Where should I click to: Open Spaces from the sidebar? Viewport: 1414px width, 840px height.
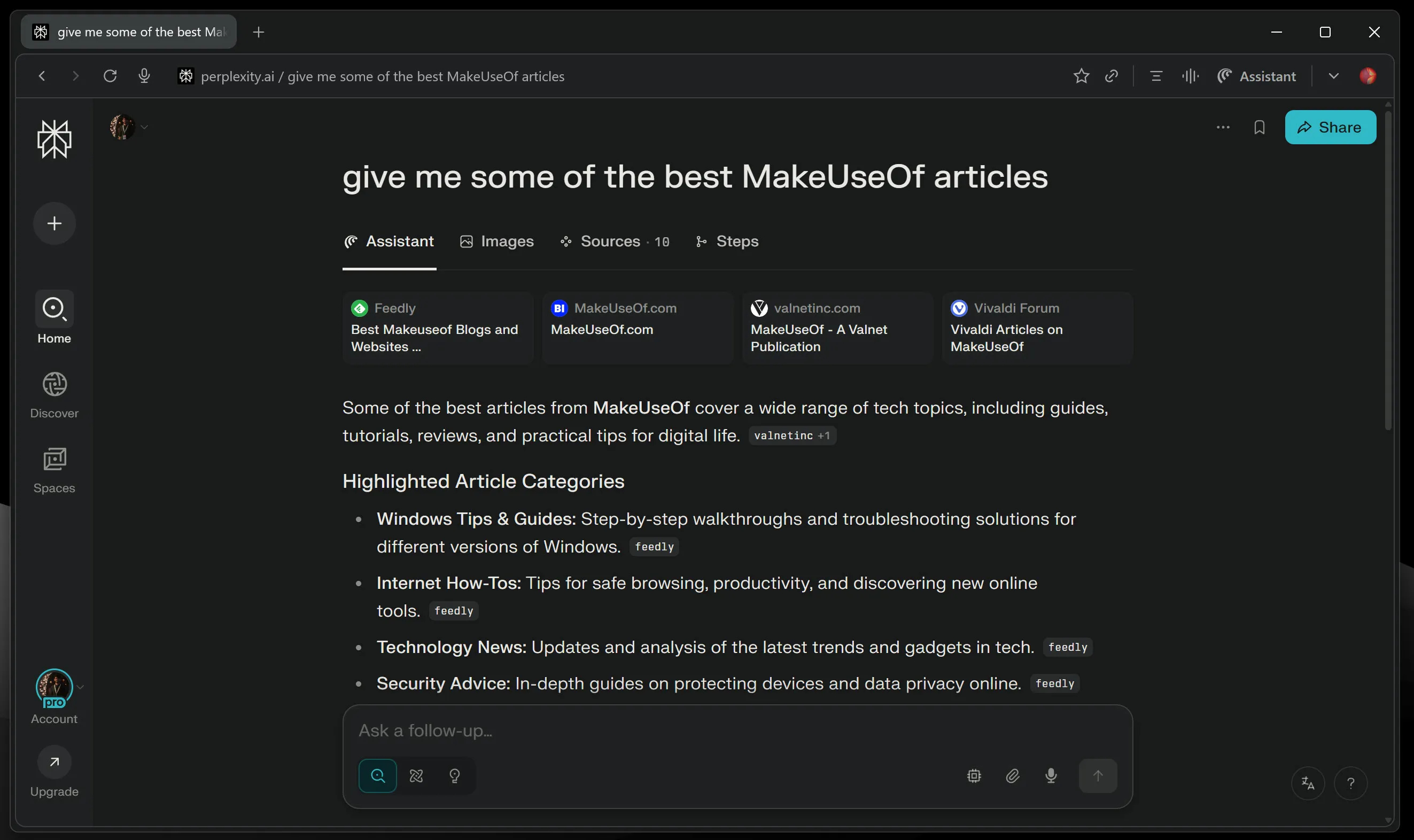click(x=54, y=469)
